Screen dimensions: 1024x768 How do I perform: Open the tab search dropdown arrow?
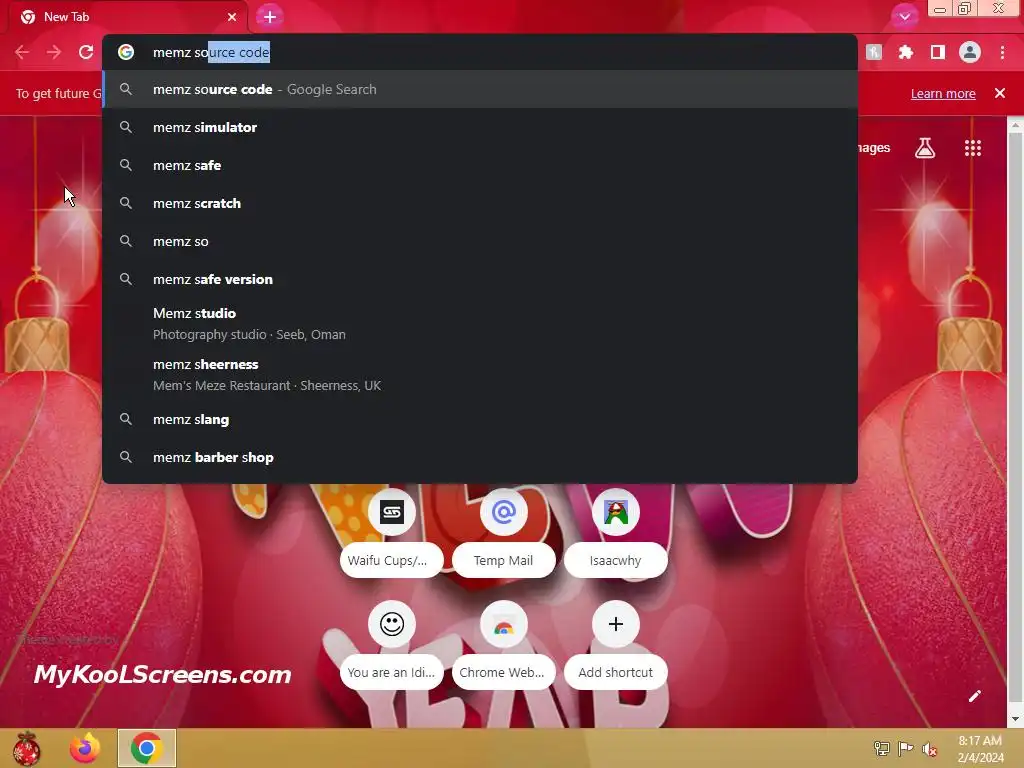click(904, 17)
